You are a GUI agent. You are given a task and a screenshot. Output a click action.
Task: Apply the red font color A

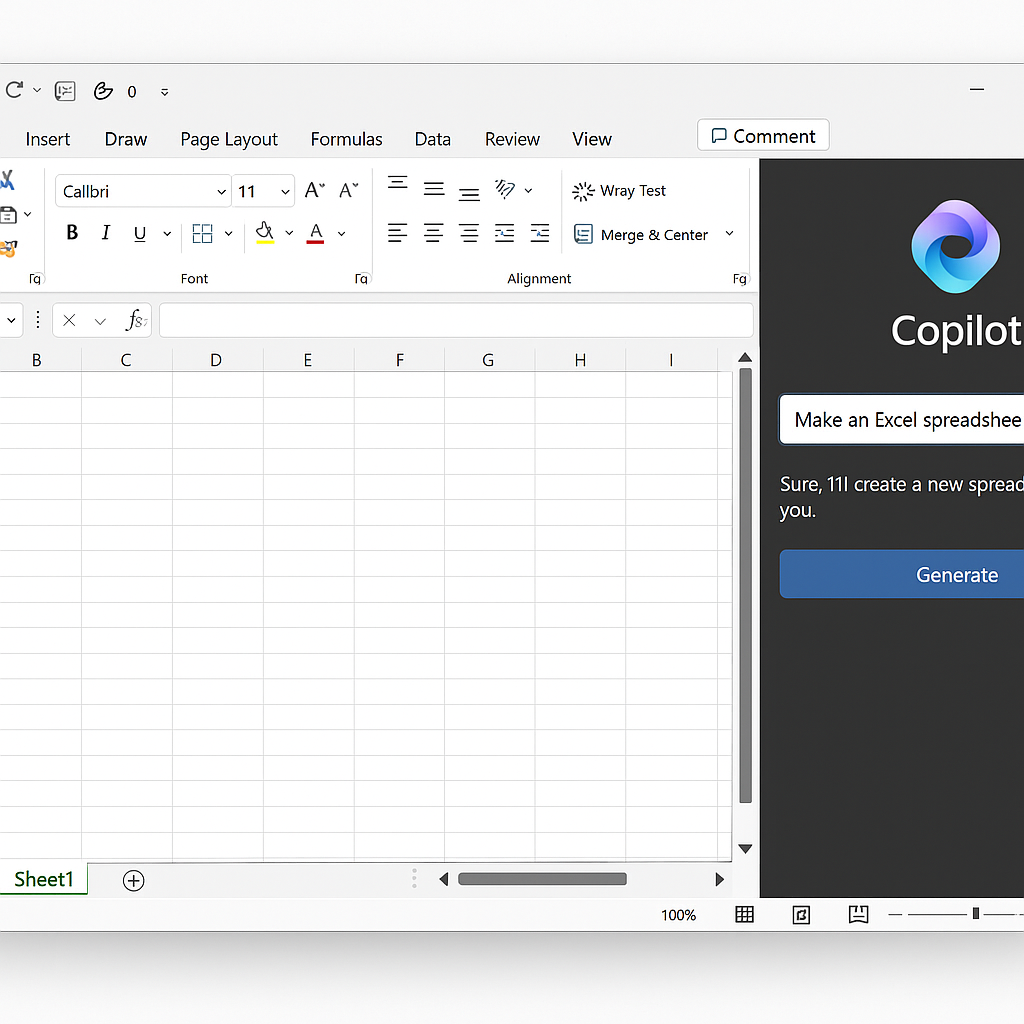coord(316,233)
